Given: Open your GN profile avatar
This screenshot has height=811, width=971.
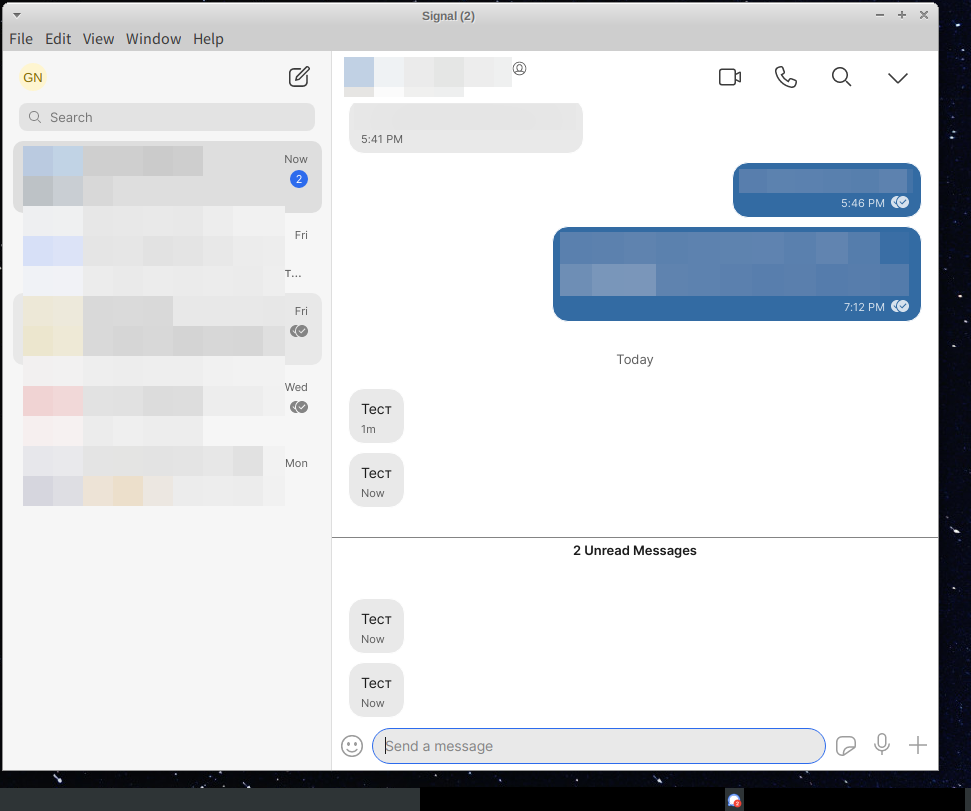Looking at the screenshot, I should [33, 76].
